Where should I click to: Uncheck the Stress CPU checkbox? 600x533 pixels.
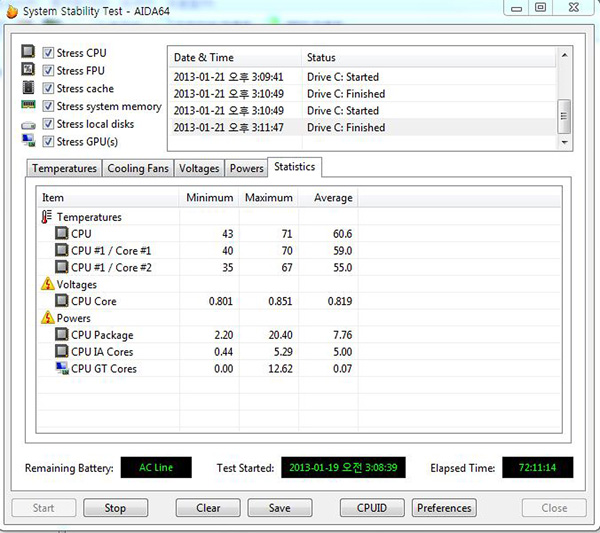pos(48,53)
